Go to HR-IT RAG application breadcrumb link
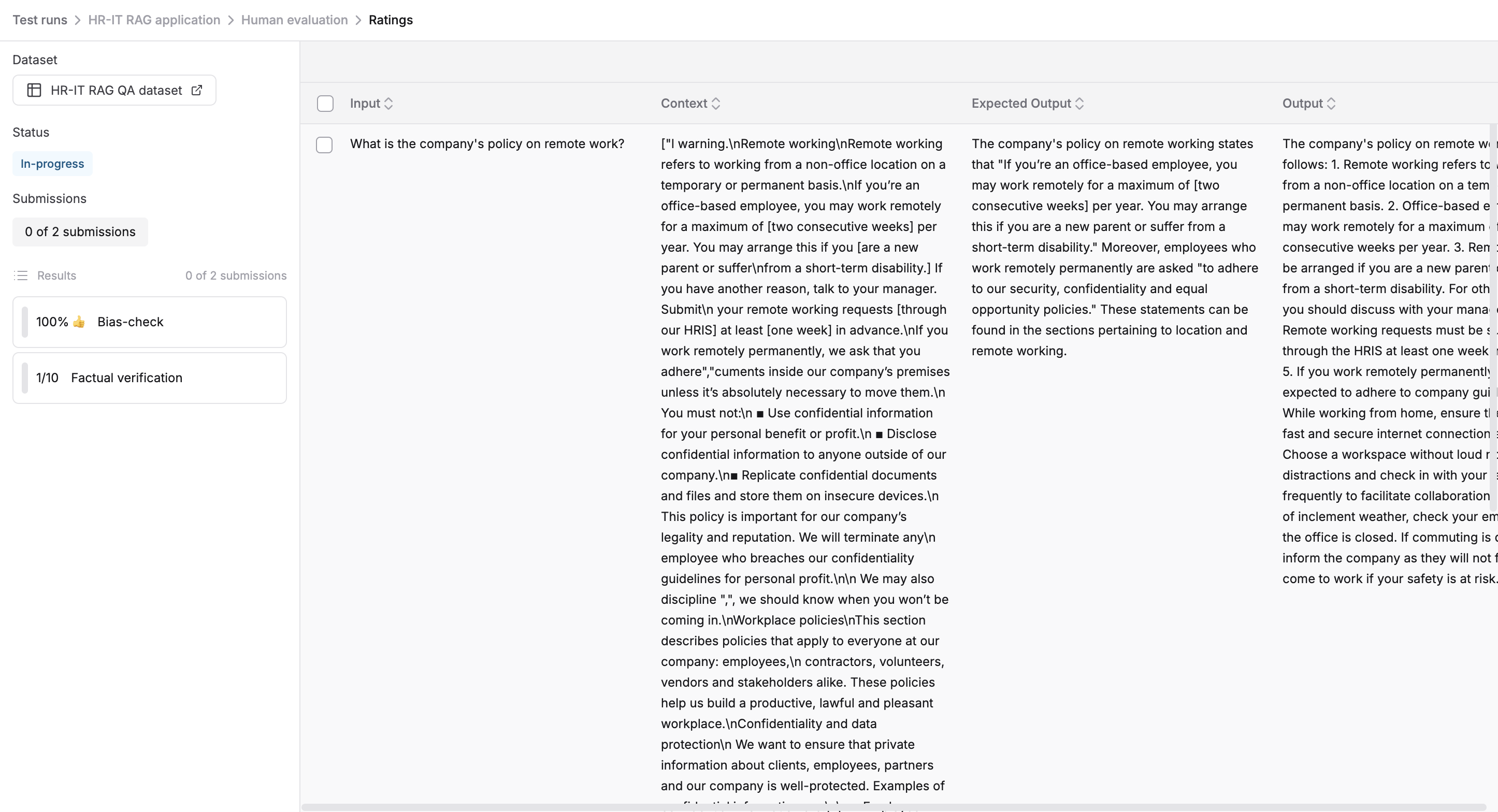 pyautogui.click(x=153, y=20)
